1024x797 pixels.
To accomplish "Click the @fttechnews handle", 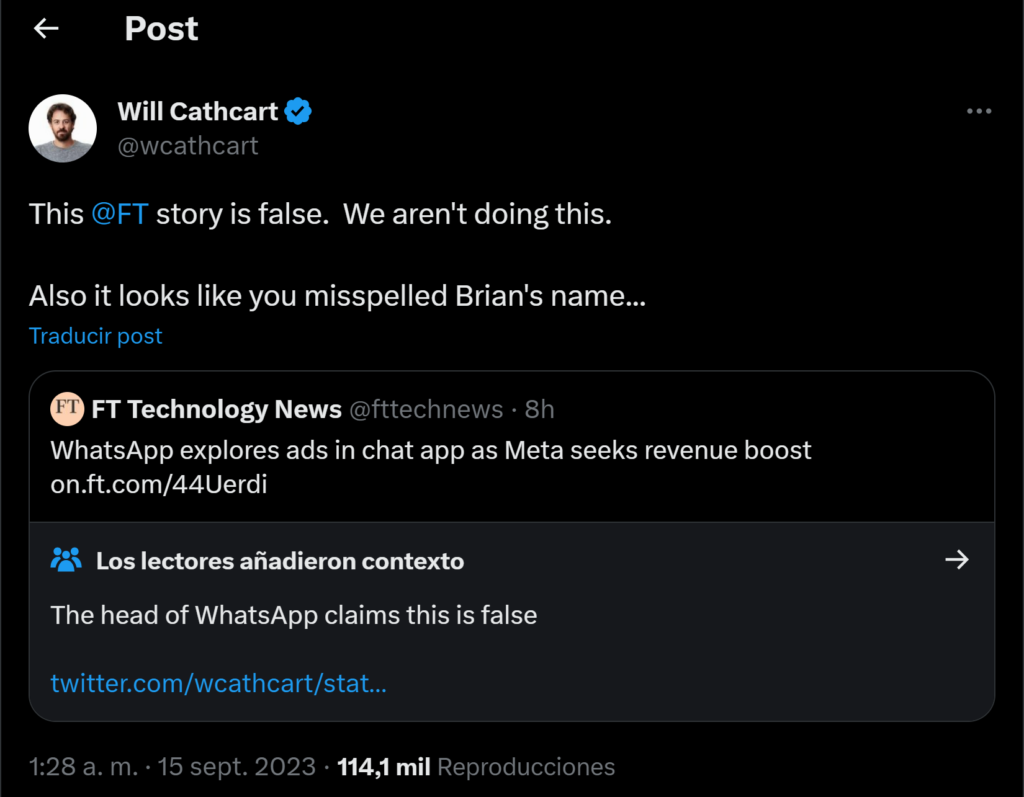I will pos(425,409).
